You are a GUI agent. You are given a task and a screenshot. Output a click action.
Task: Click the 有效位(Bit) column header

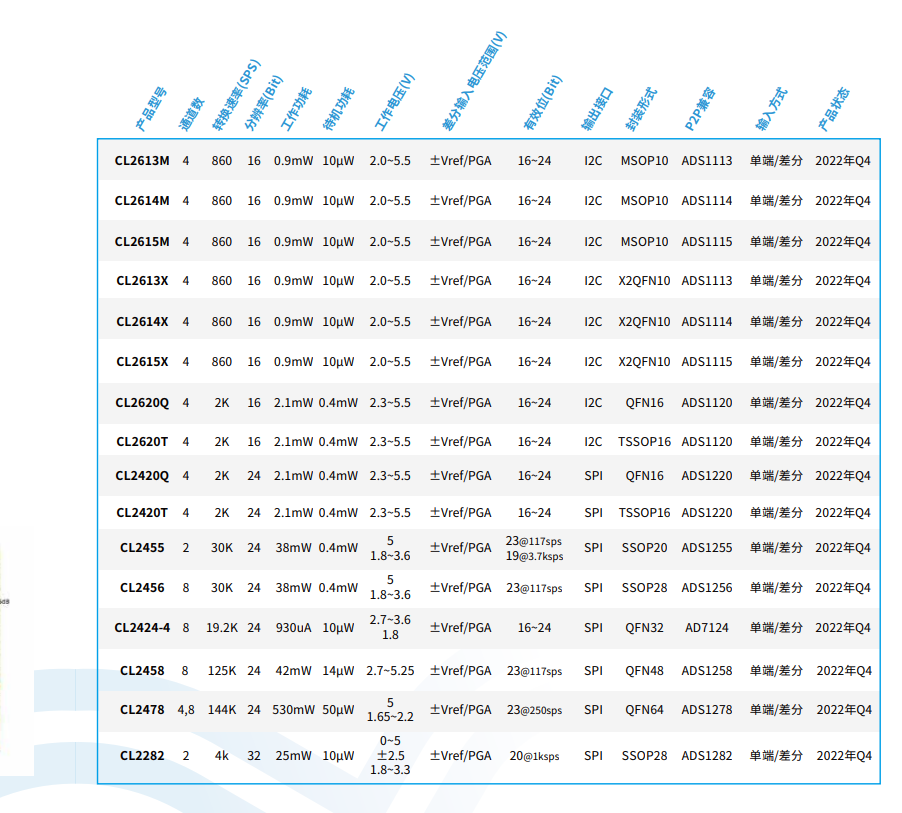click(542, 102)
